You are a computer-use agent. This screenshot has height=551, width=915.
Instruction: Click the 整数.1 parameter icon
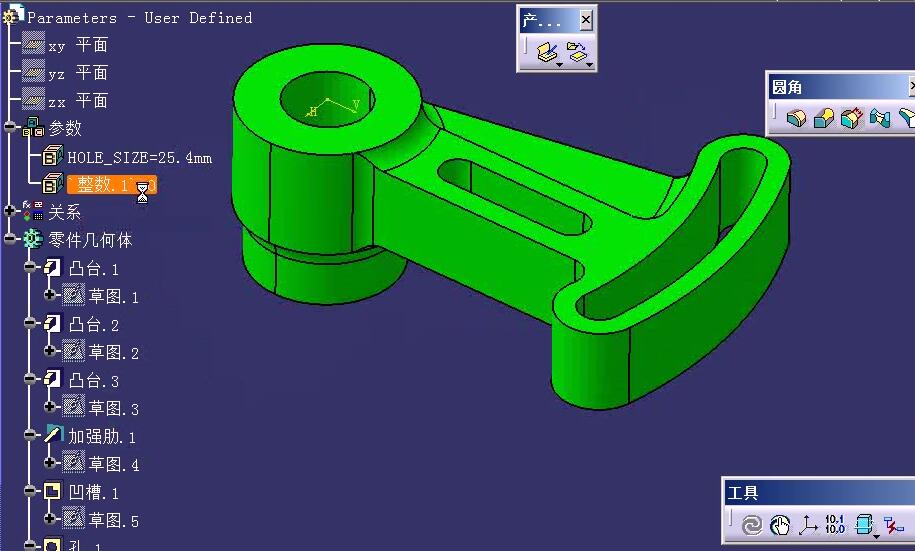pyautogui.click(x=53, y=183)
